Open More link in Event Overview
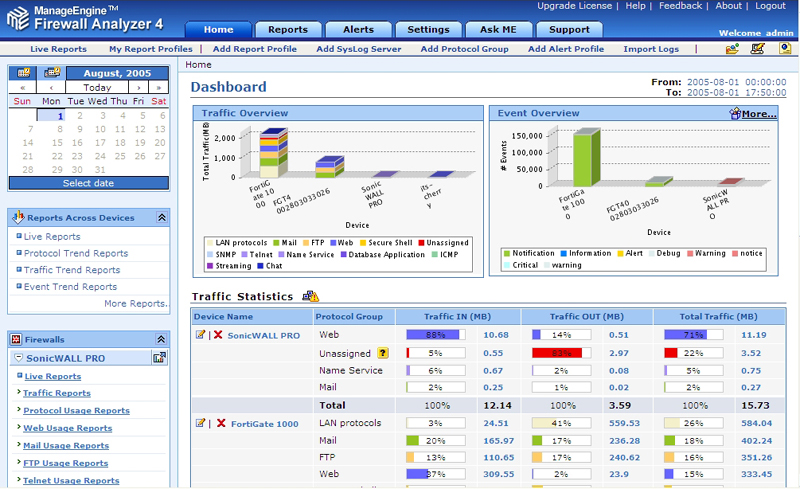The height and width of the screenshot is (489, 800). coord(759,114)
